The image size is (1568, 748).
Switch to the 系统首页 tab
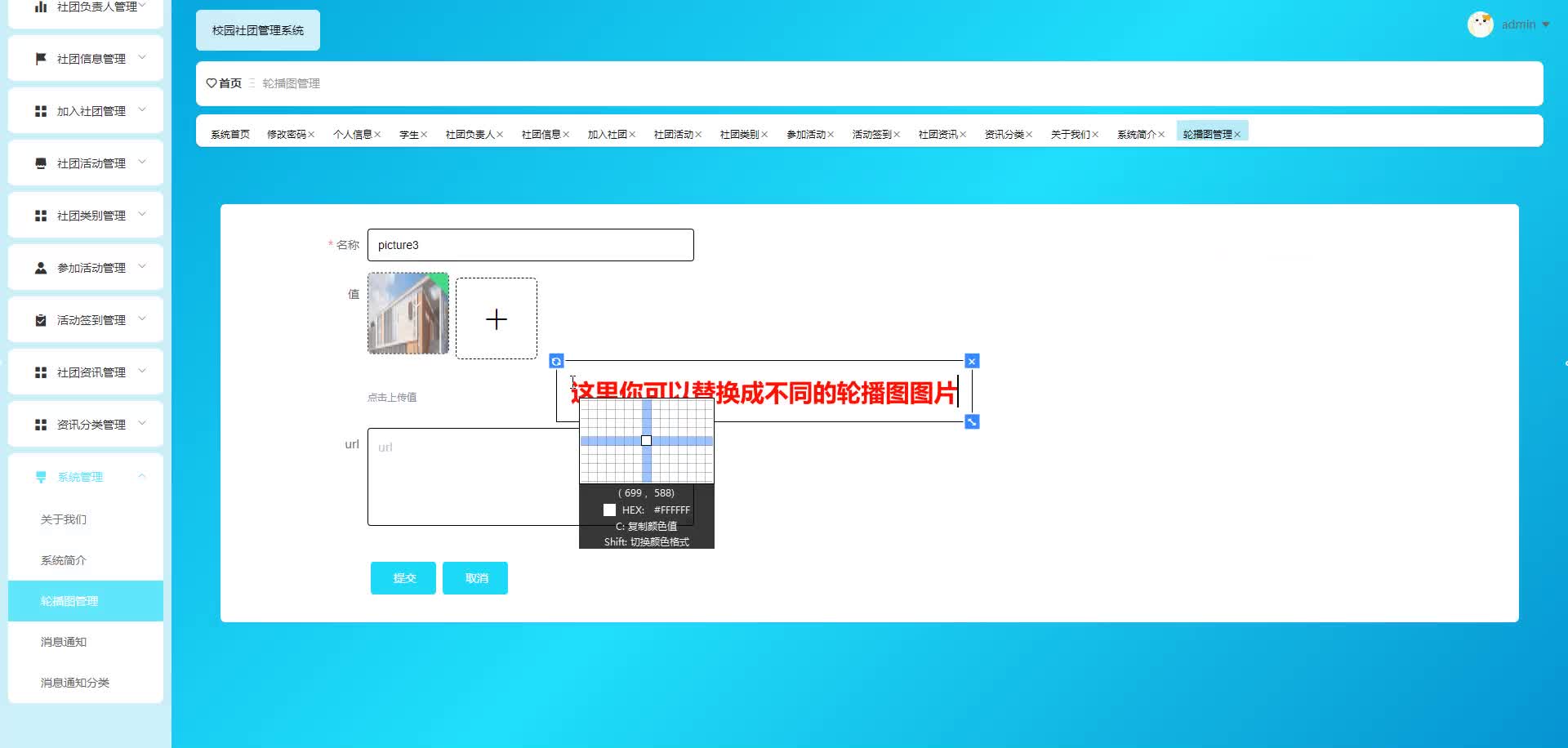(230, 135)
